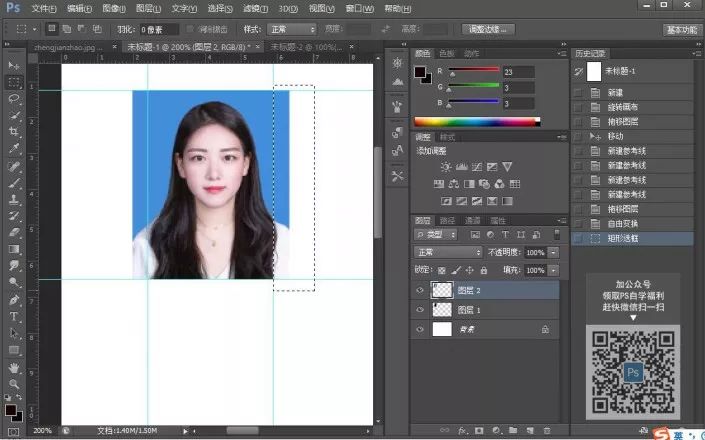Click the add layer style fx icon

coord(462,431)
